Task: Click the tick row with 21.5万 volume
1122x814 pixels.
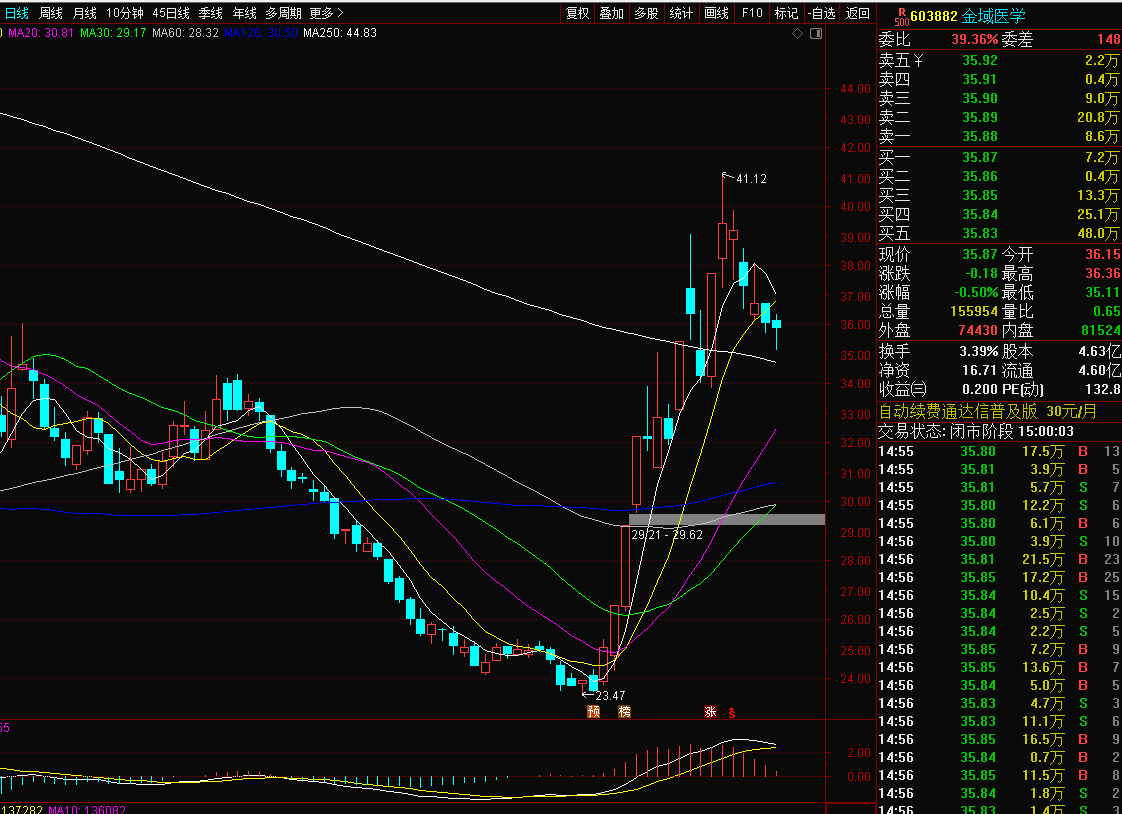Action: coord(999,559)
